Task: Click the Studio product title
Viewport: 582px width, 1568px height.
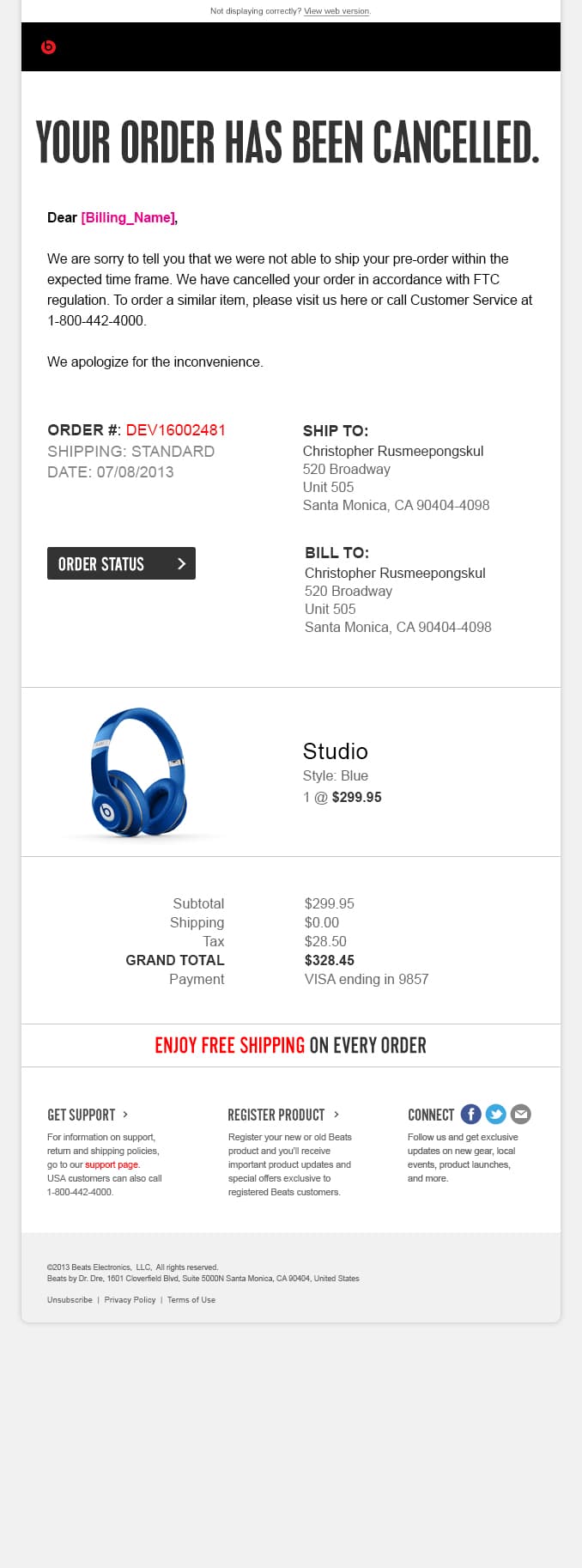Action: pyautogui.click(x=335, y=751)
